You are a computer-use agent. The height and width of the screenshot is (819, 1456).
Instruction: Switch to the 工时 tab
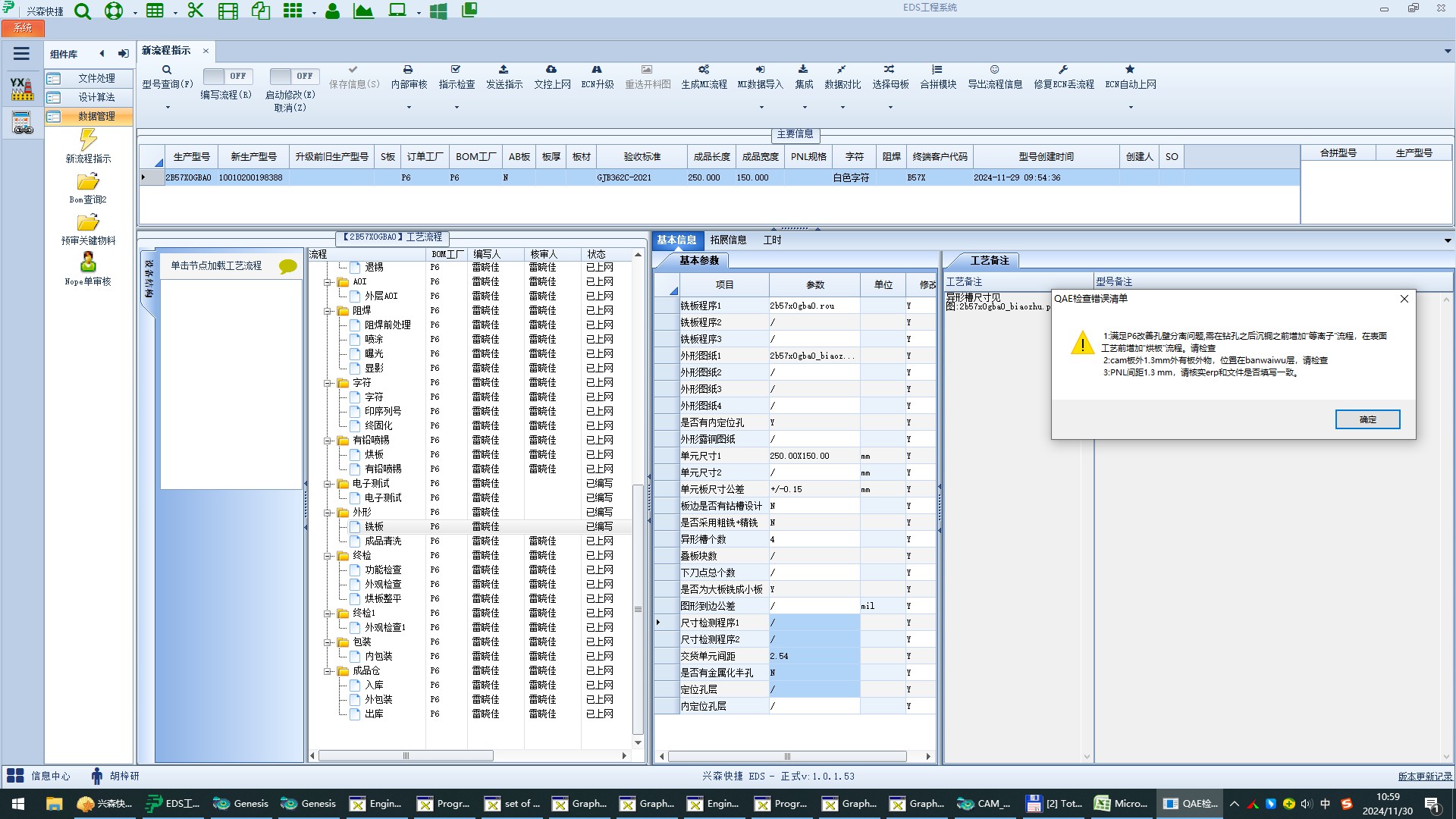click(x=772, y=240)
